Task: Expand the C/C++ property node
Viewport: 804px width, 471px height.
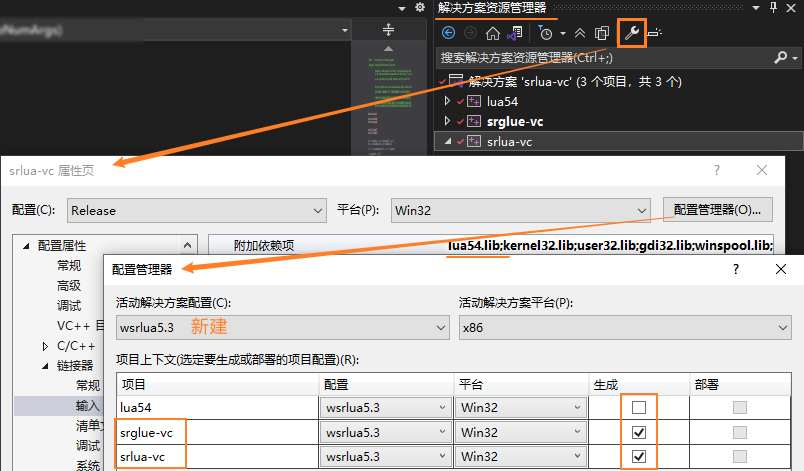Action: coord(45,346)
